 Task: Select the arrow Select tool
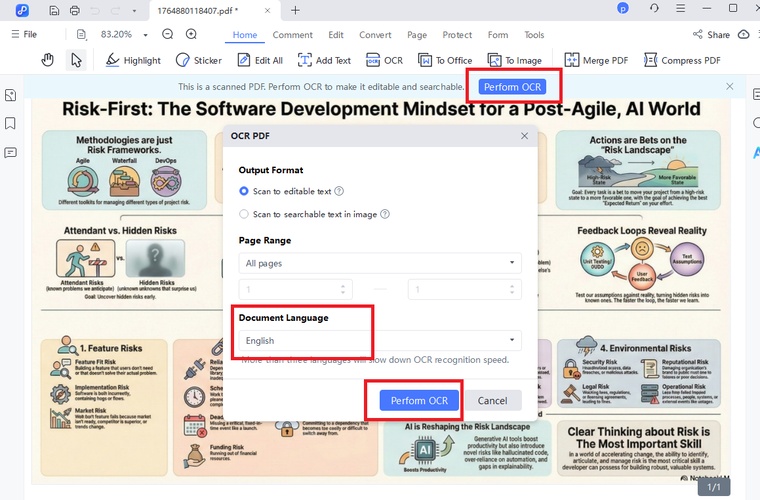point(76,60)
